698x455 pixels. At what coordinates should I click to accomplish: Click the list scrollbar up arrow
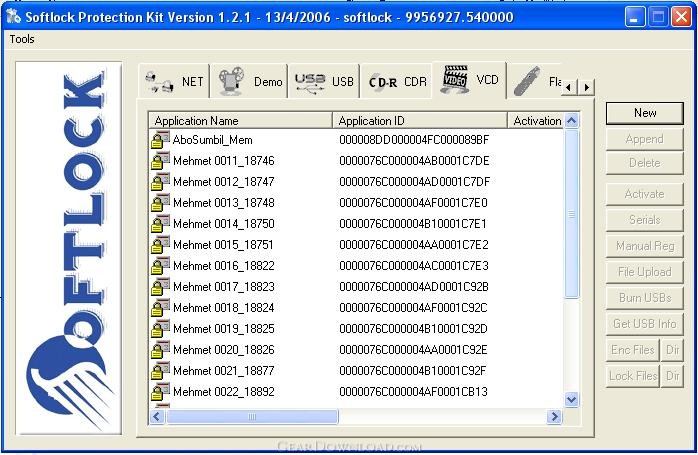(x=572, y=121)
